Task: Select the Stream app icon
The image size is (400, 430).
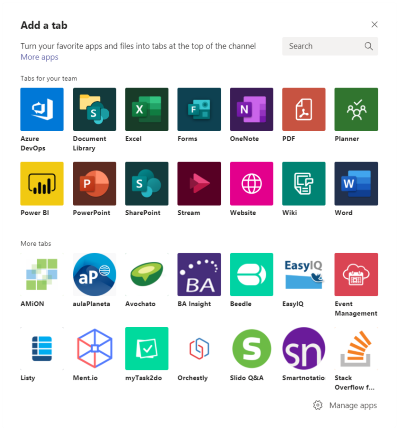Action: click(199, 184)
